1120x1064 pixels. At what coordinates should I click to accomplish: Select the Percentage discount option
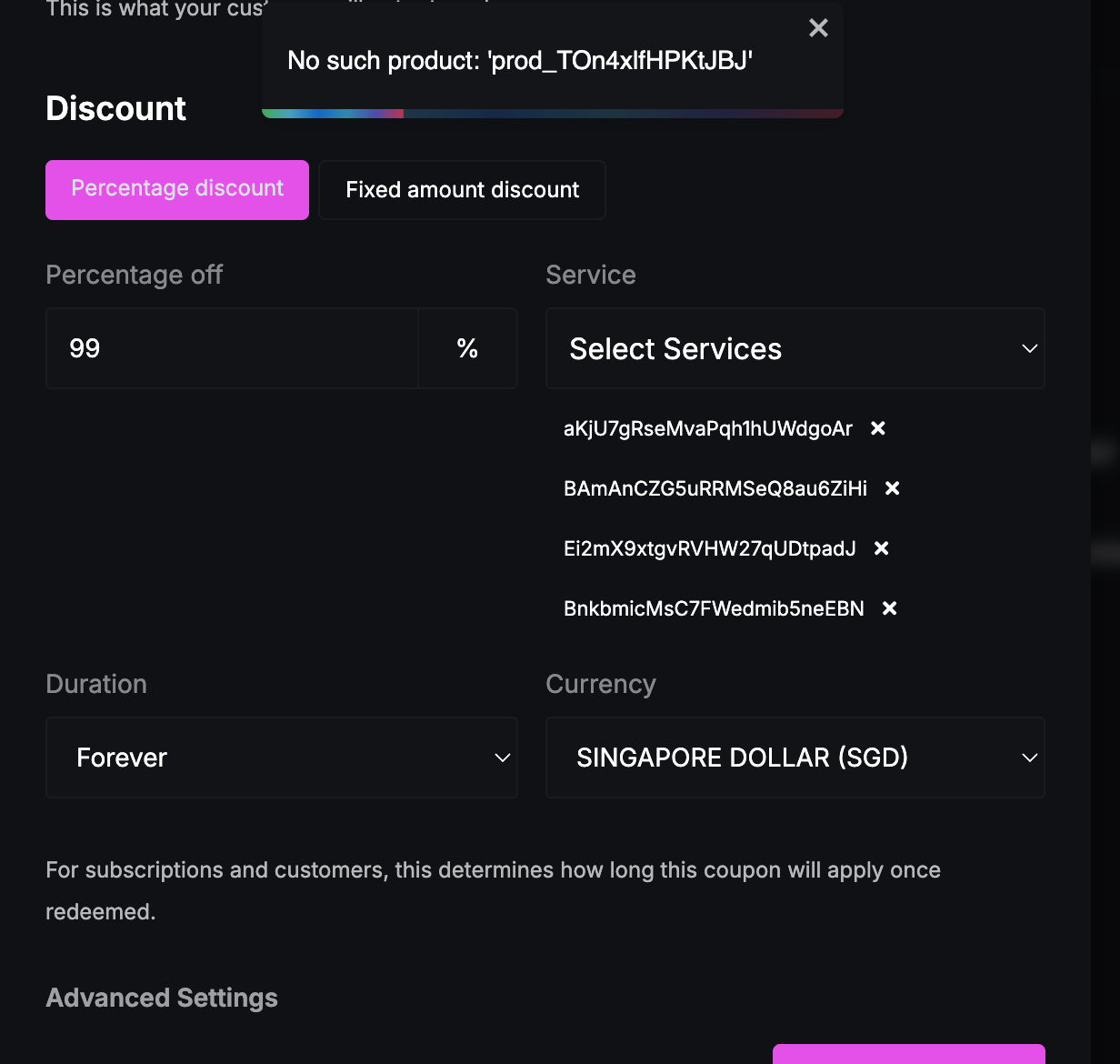click(177, 190)
